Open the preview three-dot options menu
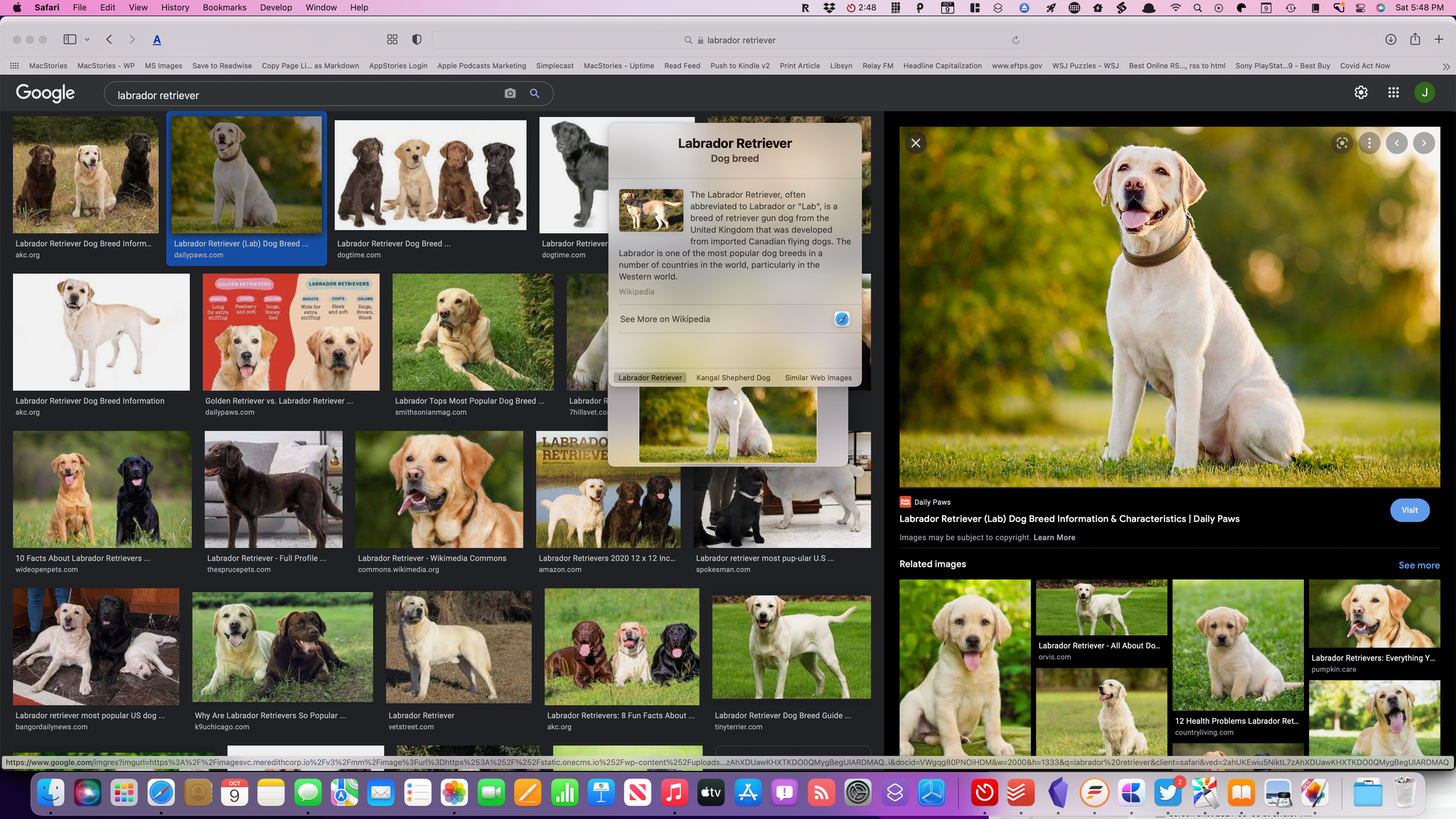Screen dimensions: 1456x819 pos(1369,143)
